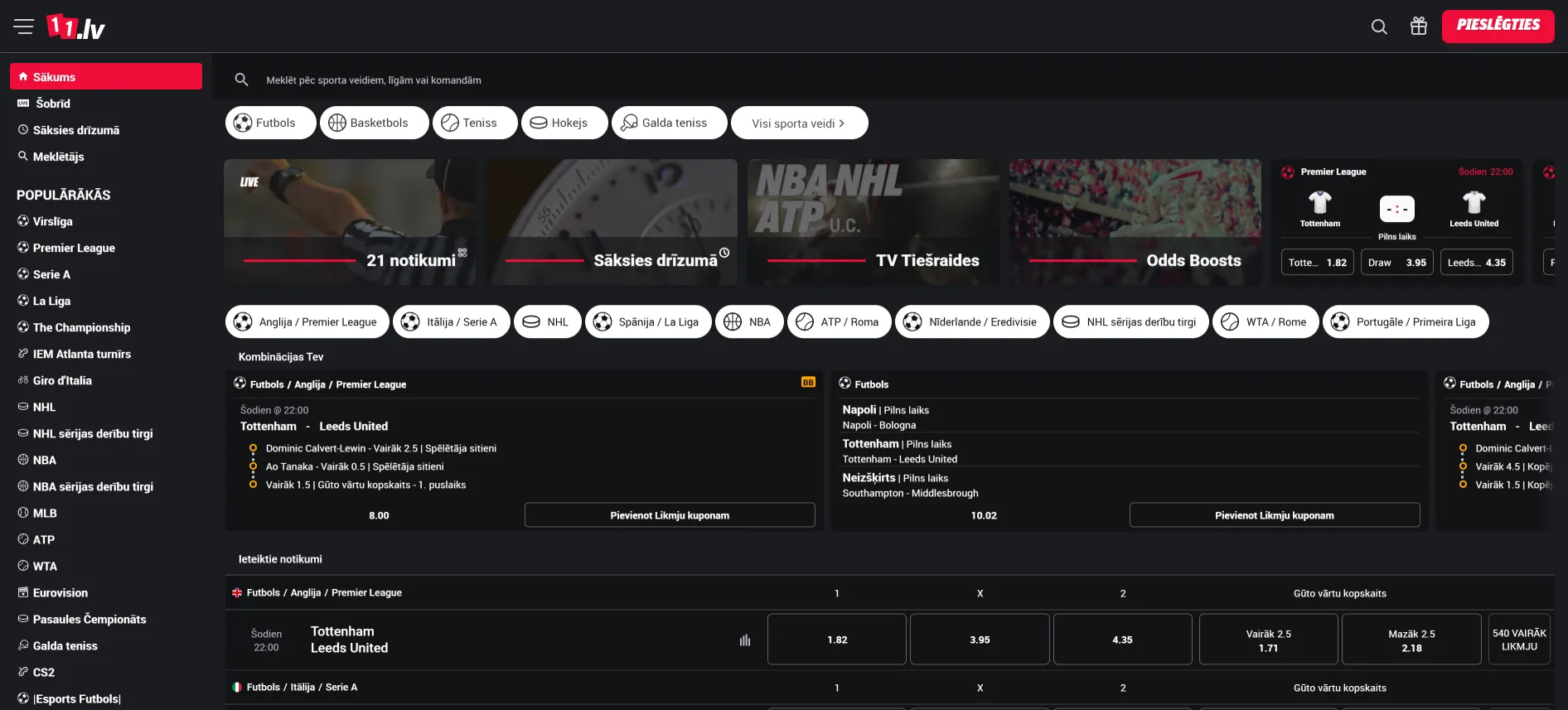Select Mazāk 2.5 at 2.18
This screenshot has width=1568, height=710.
pyautogui.click(x=1411, y=640)
